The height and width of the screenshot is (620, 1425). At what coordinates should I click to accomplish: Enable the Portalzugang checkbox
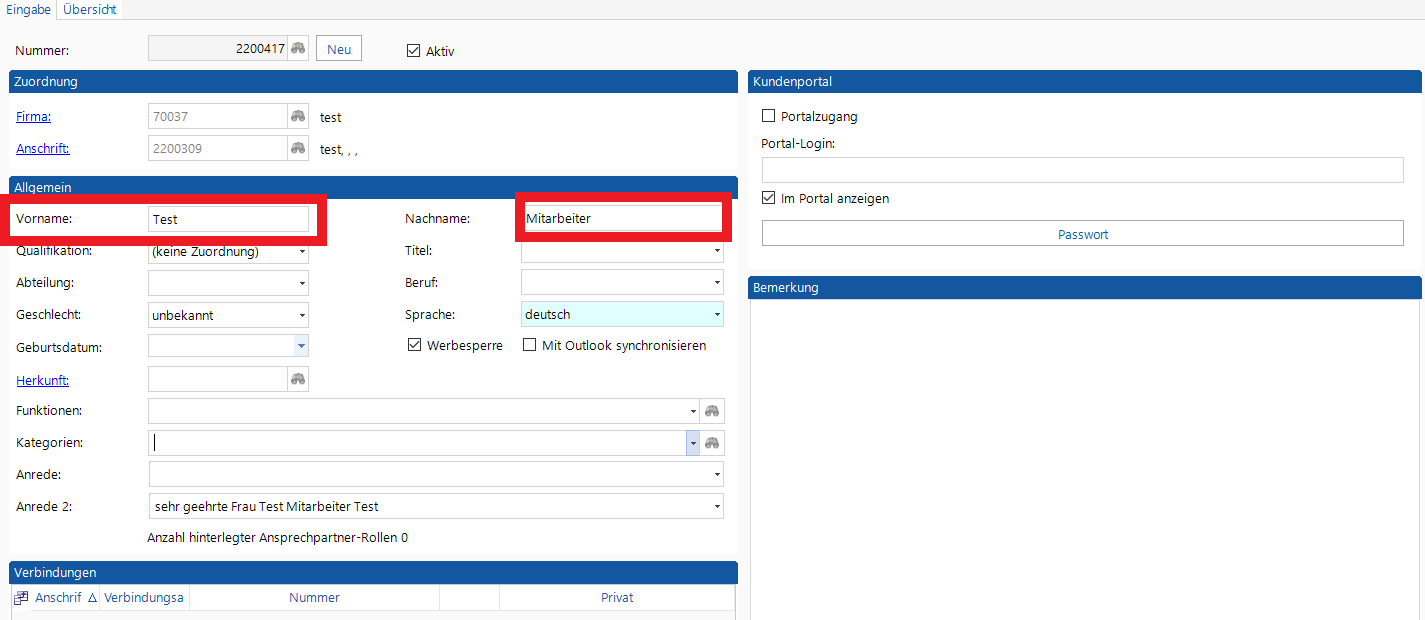pos(769,116)
